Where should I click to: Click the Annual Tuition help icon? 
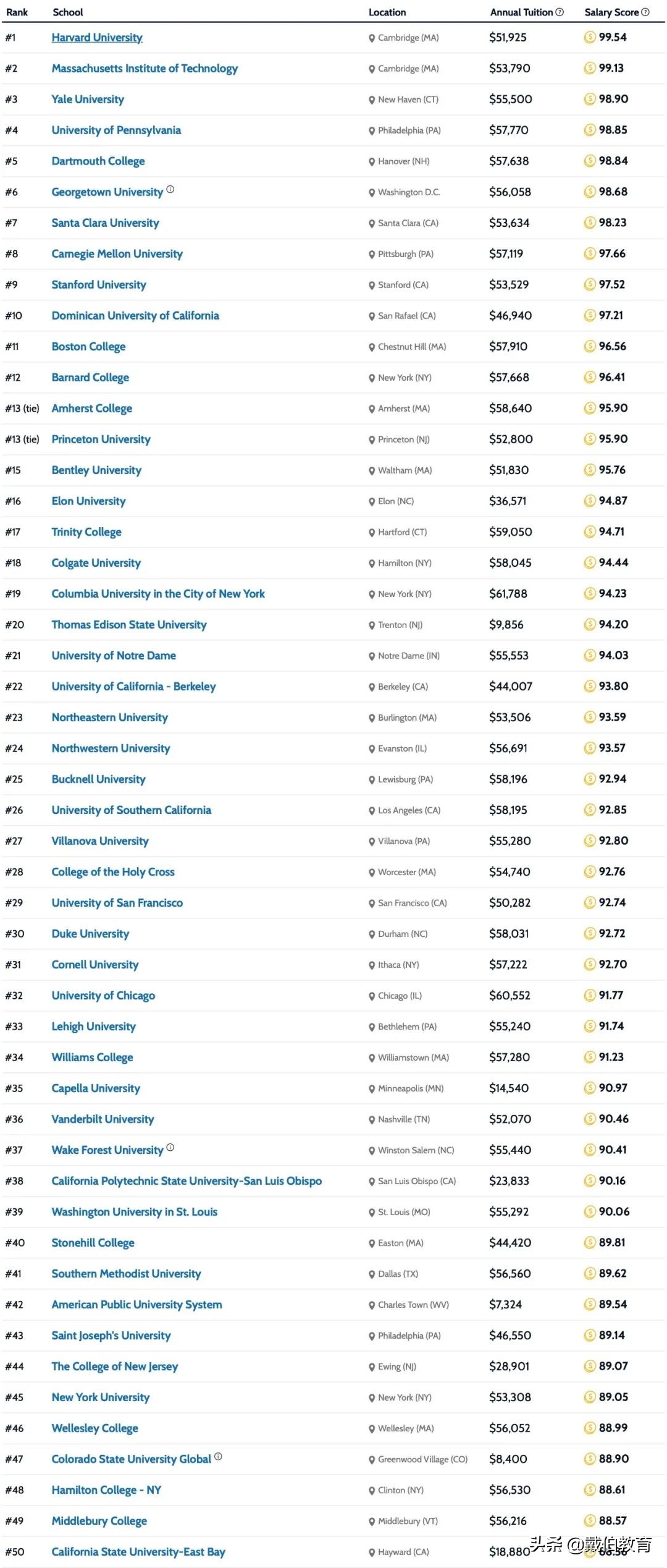(x=560, y=12)
